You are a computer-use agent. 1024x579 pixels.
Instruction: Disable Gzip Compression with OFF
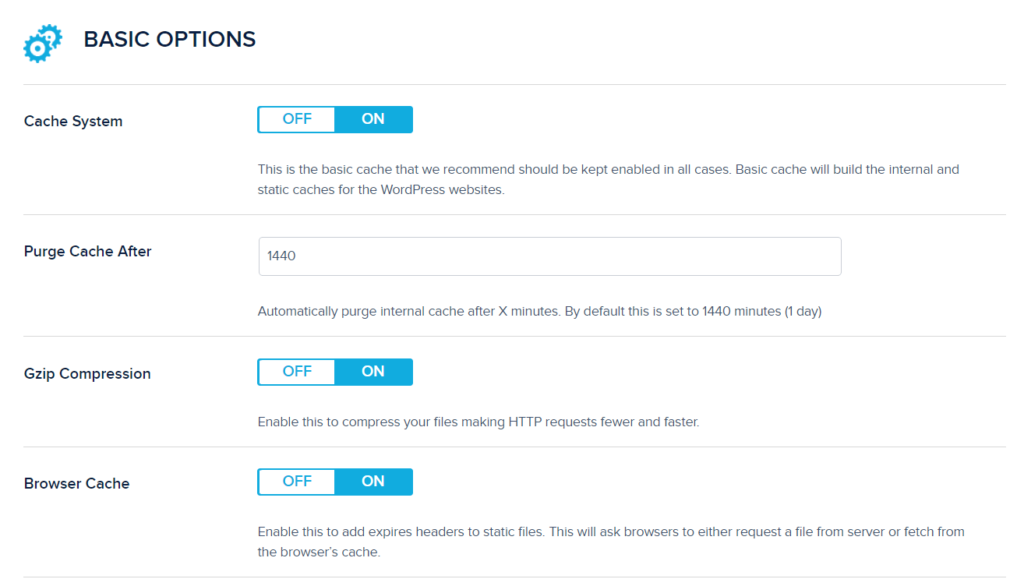tap(297, 372)
